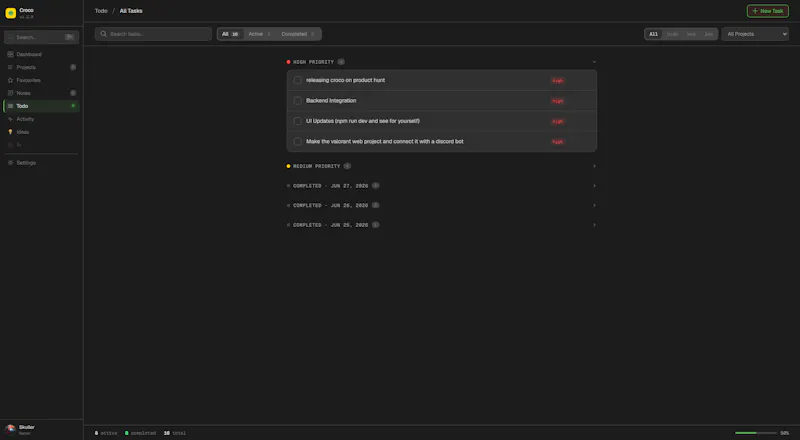Viewport: 800px width, 440px height.
Task: Open the AI sidebar item
Action: pos(41,145)
